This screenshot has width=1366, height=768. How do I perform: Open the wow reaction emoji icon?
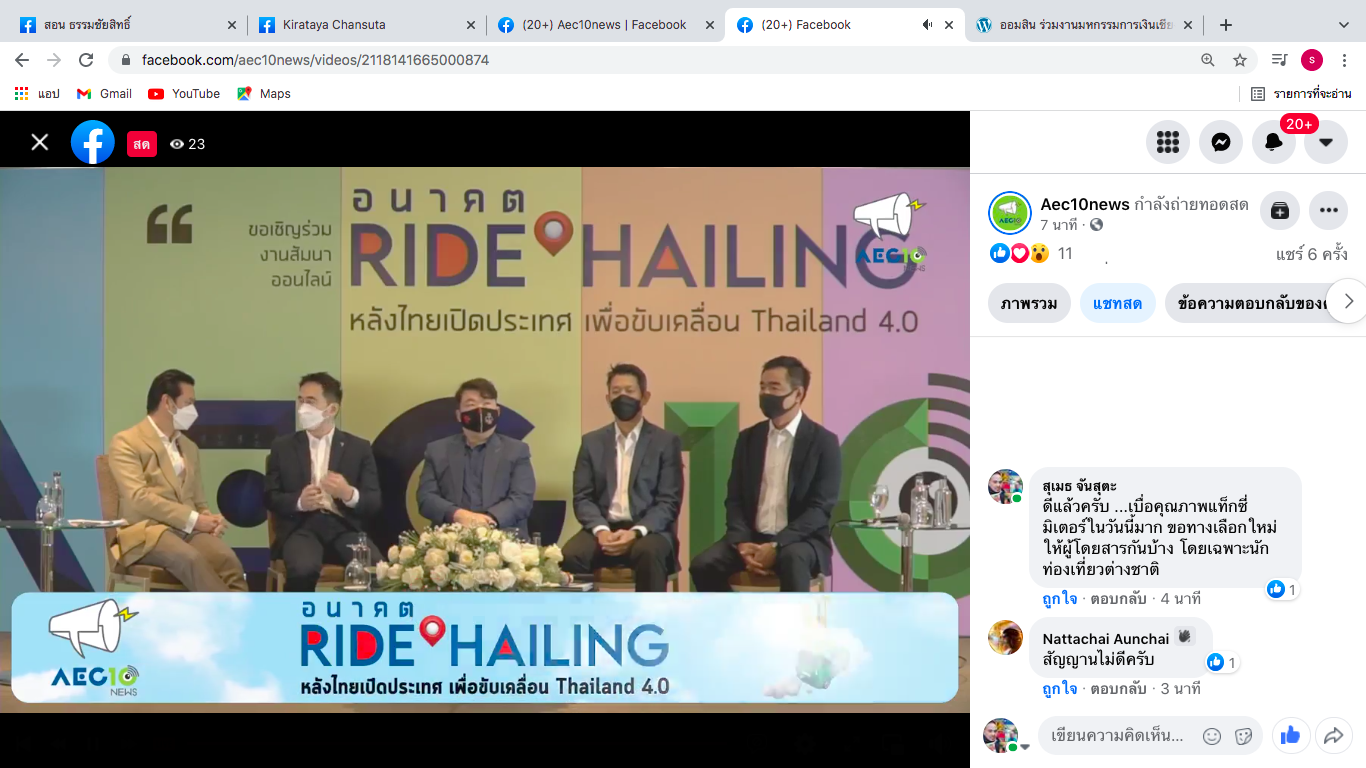(1040, 253)
